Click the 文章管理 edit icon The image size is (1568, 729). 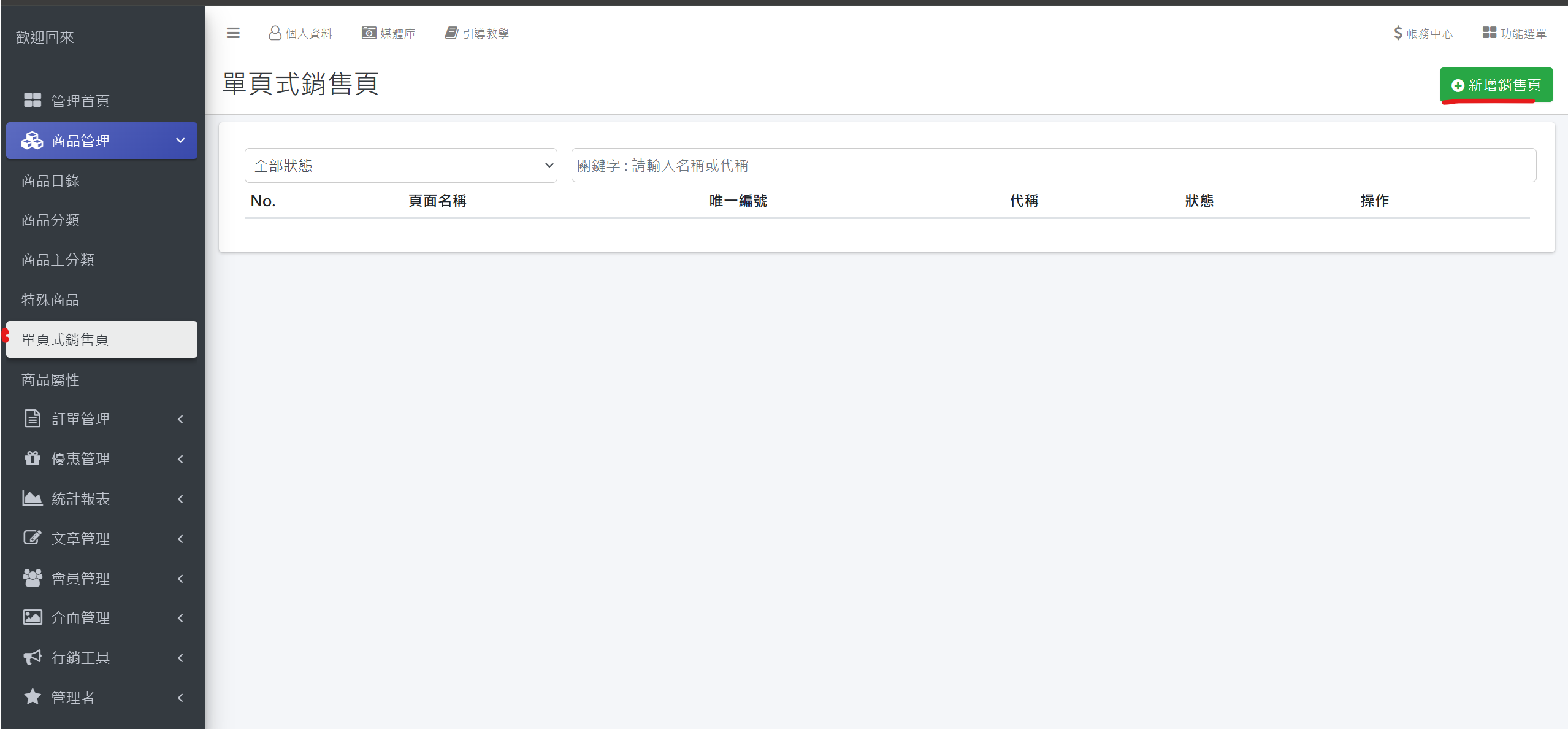(33, 538)
